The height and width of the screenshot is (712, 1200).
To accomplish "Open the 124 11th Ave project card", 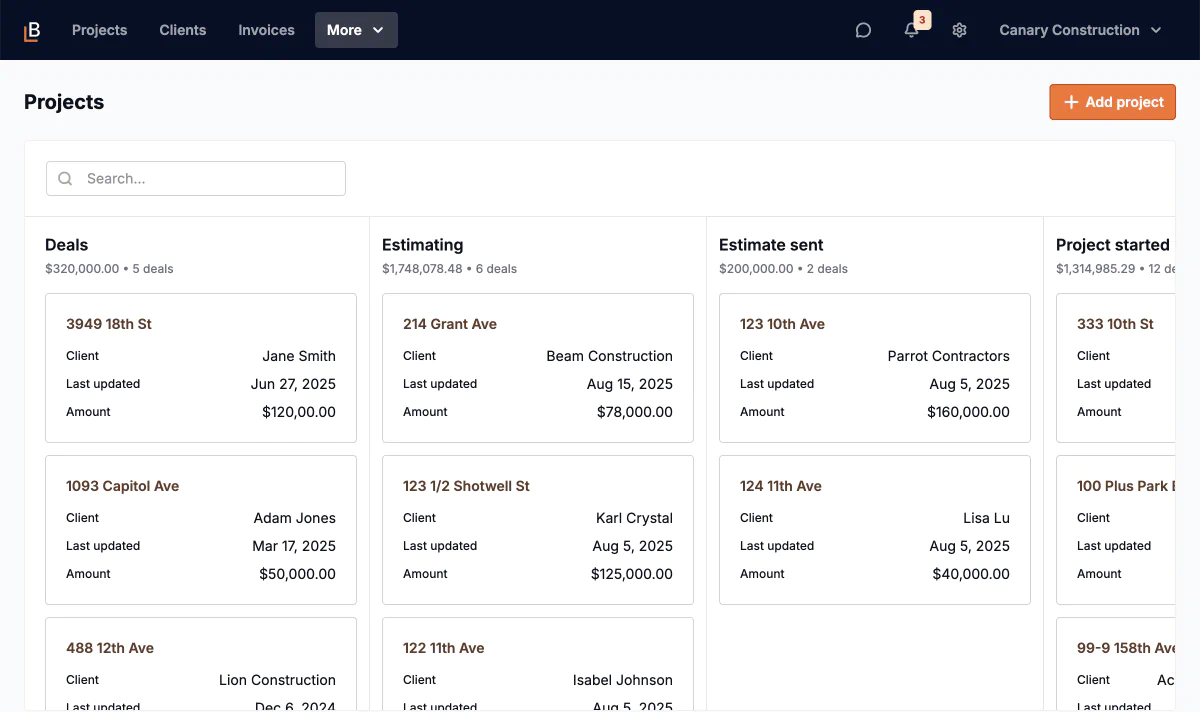I will 875,530.
